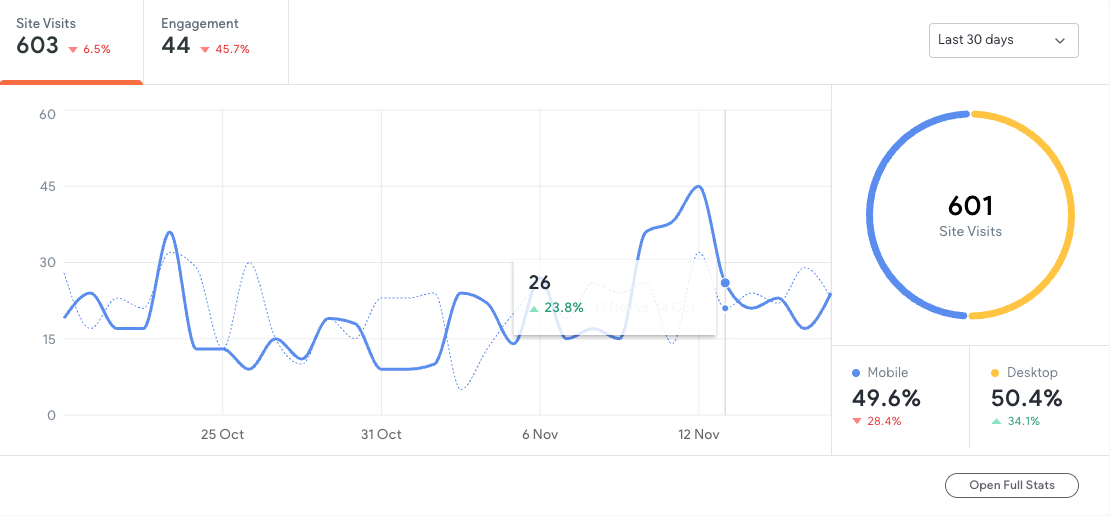Open the Last 30 days dropdown
Screen dimensions: 1110x516
1003,40
